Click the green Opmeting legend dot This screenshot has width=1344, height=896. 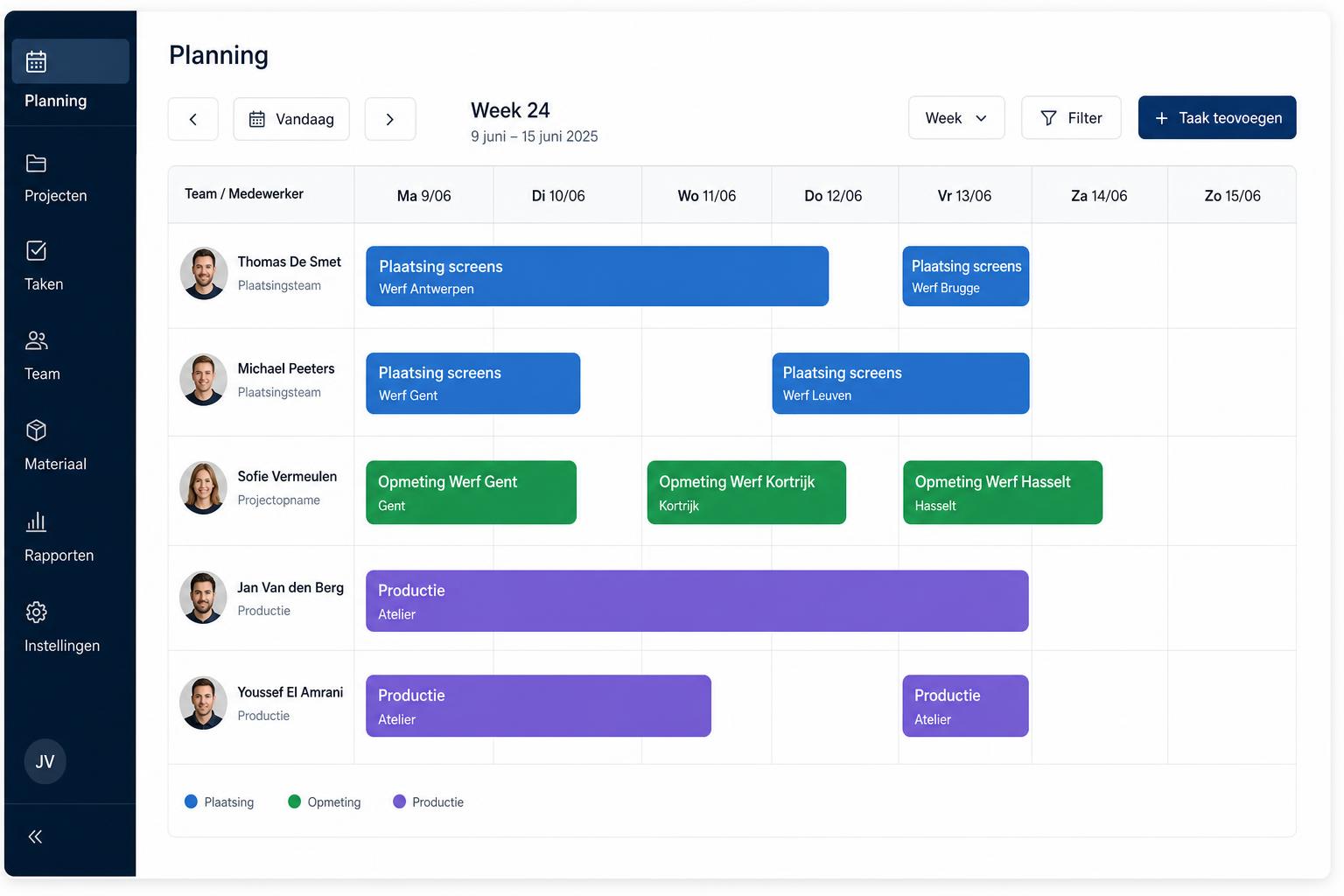(x=294, y=801)
